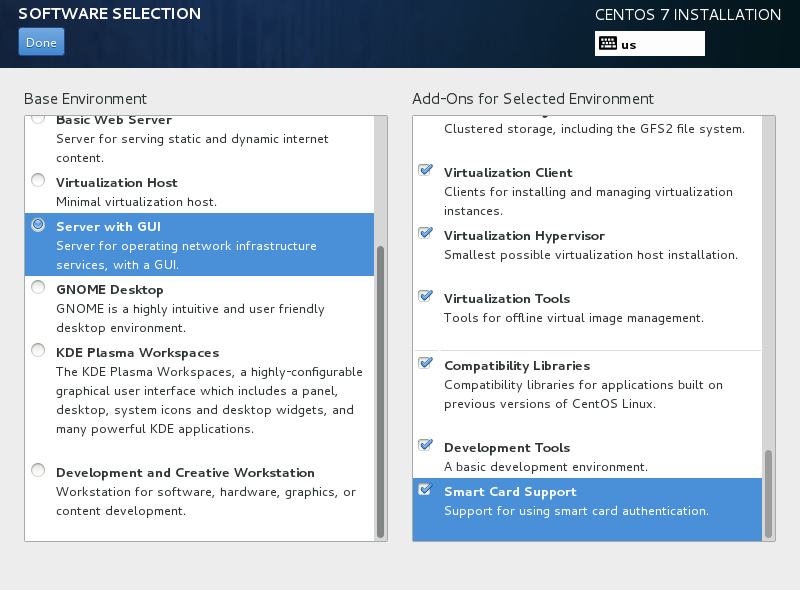The height and width of the screenshot is (590, 800).
Task: Pick KDE Plasma Workspaces radio button
Action: (x=38, y=351)
